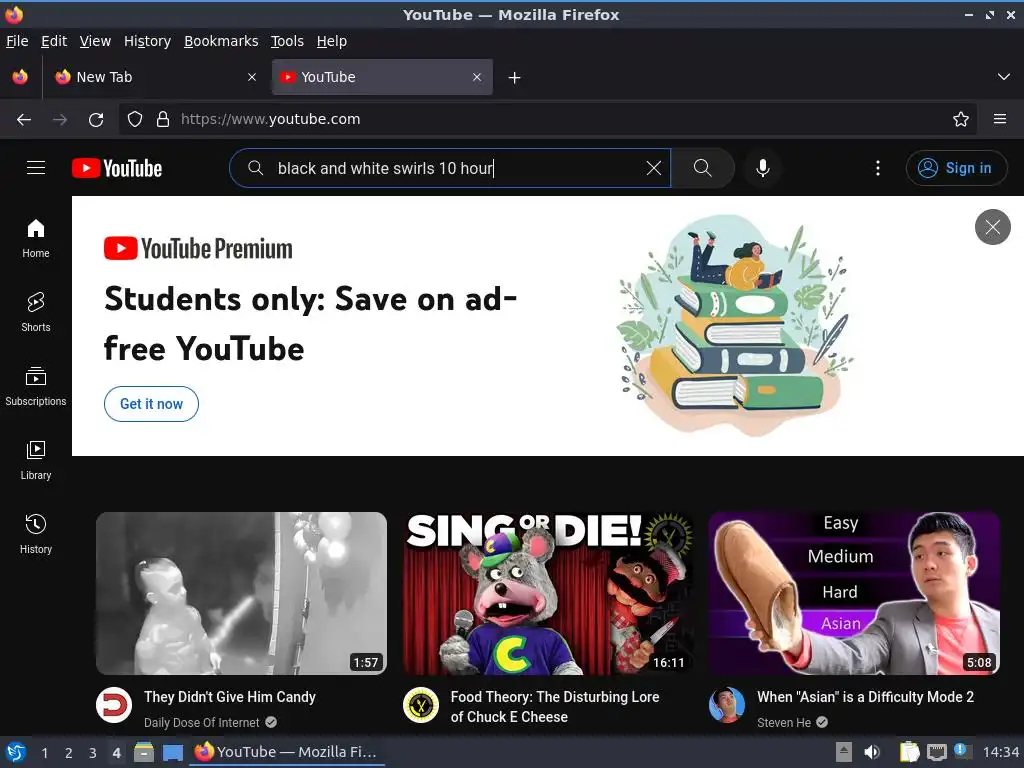The height and width of the screenshot is (768, 1024).
Task: Close the YouTube tab
Action: tap(477, 77)
